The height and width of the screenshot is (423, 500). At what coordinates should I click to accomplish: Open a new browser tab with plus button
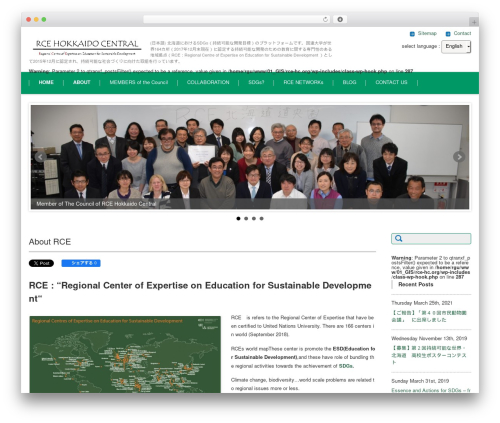coord(474,22)
